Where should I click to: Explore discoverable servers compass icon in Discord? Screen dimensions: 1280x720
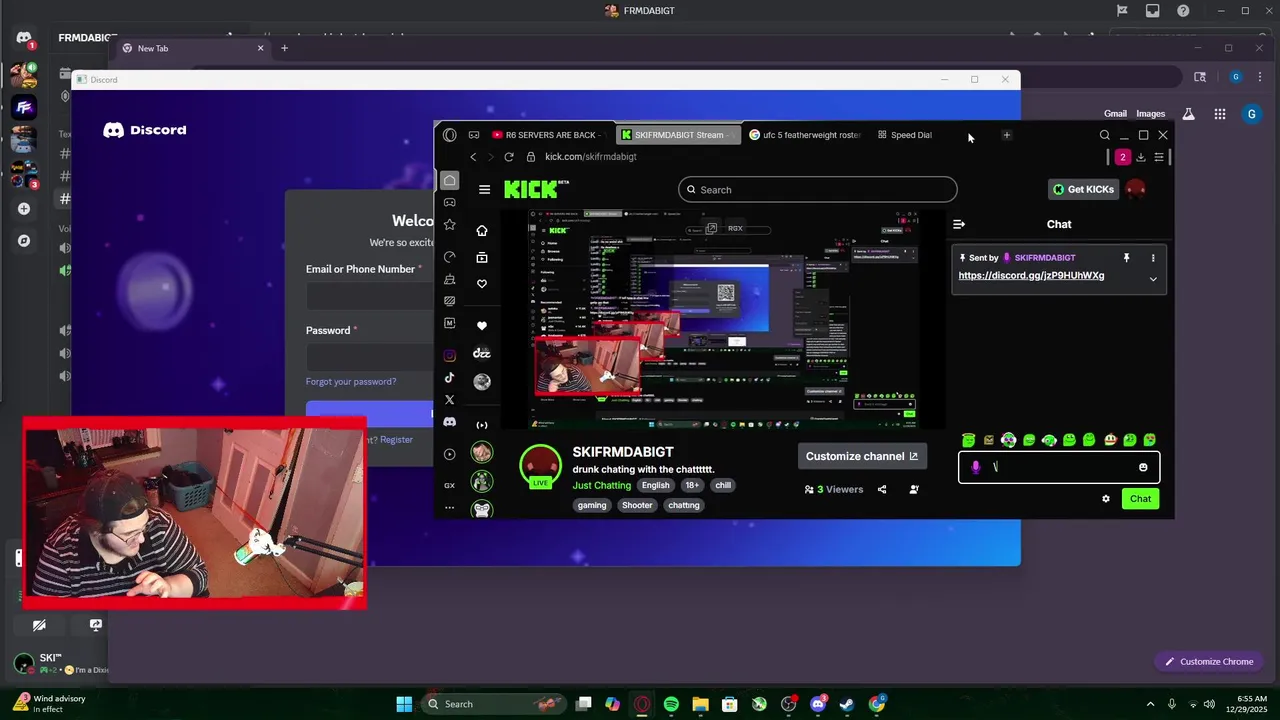24,241
